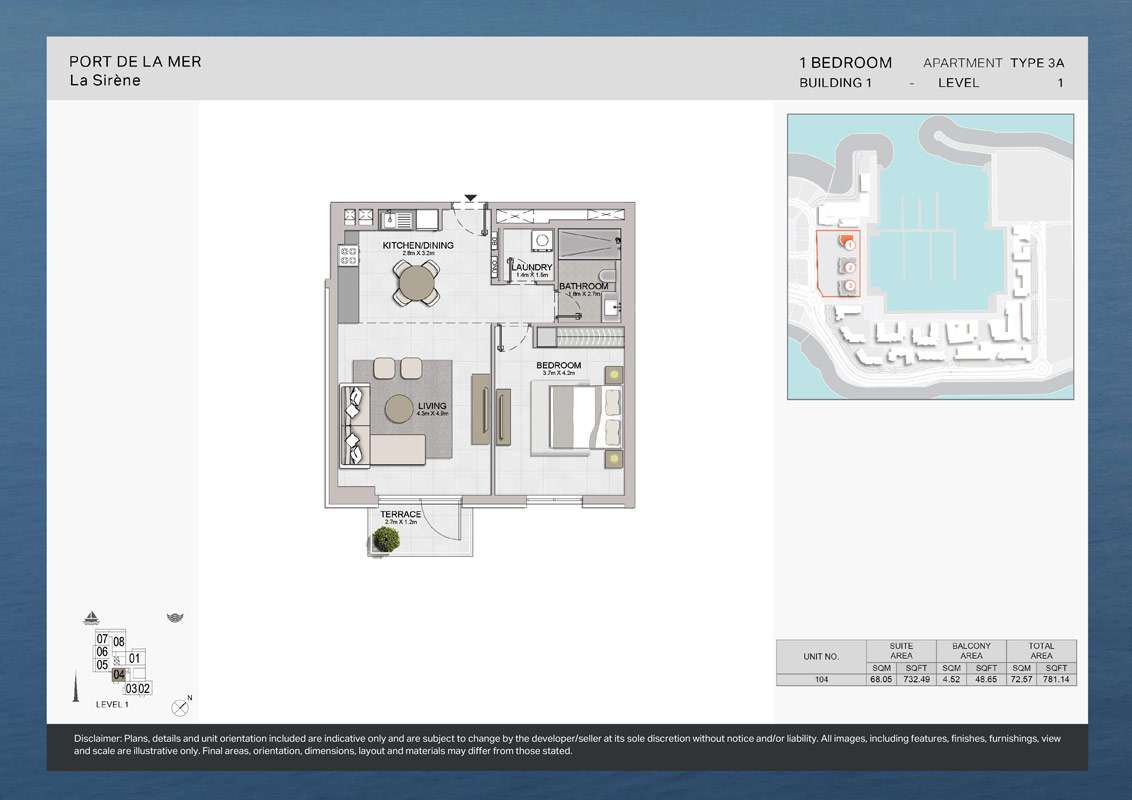Click the TOTAL AREA column header

(x=1041, y=651)
